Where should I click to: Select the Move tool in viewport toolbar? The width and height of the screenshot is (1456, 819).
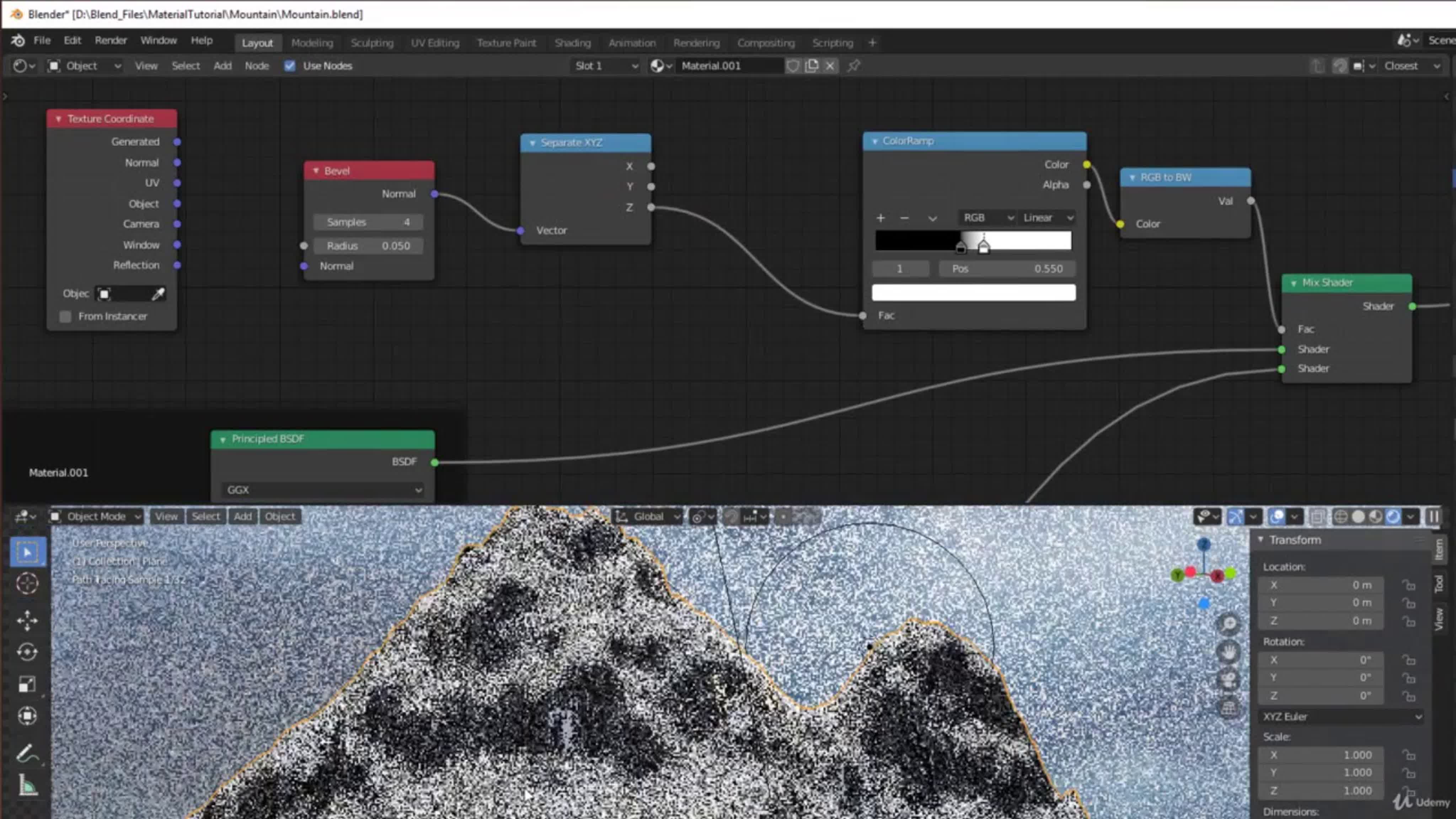27,620
